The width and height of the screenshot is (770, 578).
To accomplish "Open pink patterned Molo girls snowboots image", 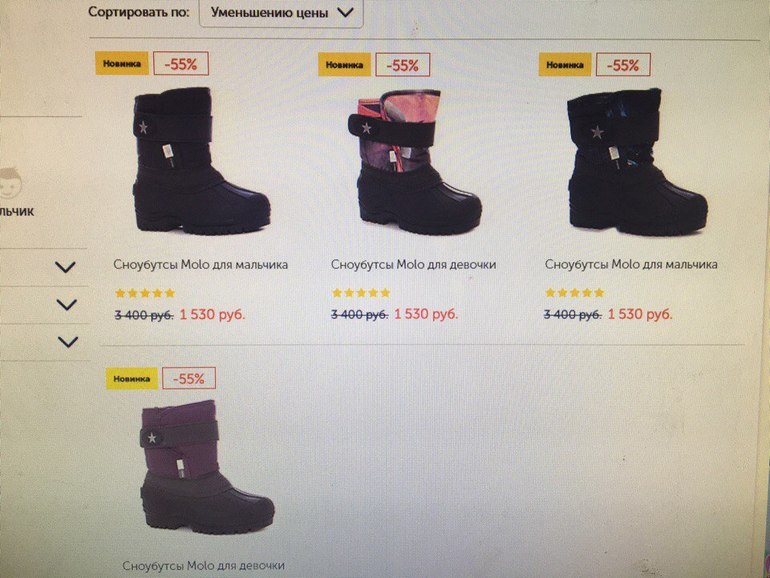I will 414,162.
